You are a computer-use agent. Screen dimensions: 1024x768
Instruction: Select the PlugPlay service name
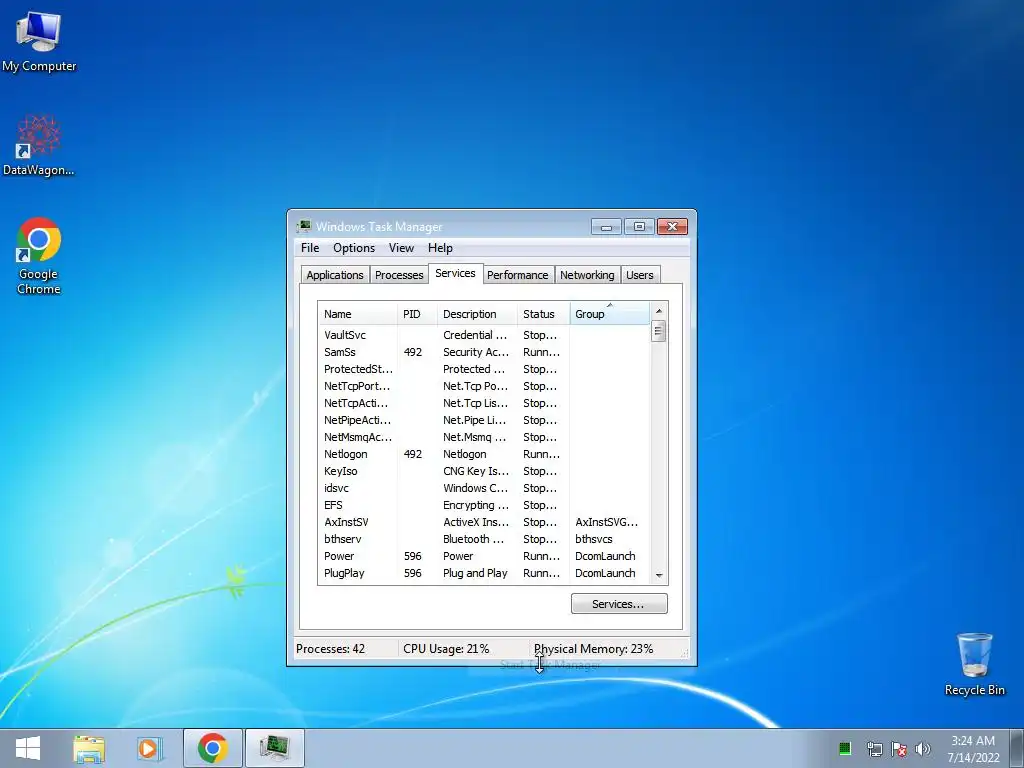coord(344,573)
